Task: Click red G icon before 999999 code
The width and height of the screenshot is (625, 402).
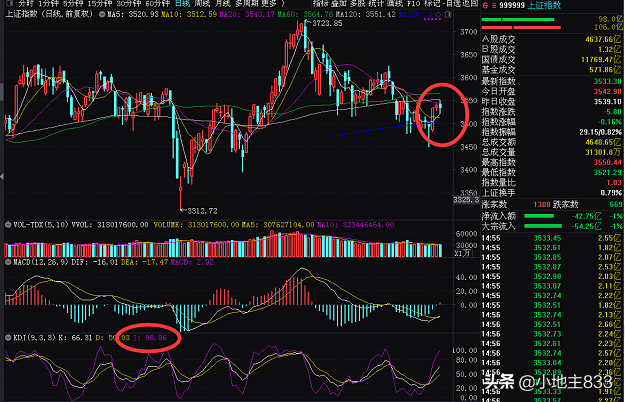Action: (x=485, y=5)
